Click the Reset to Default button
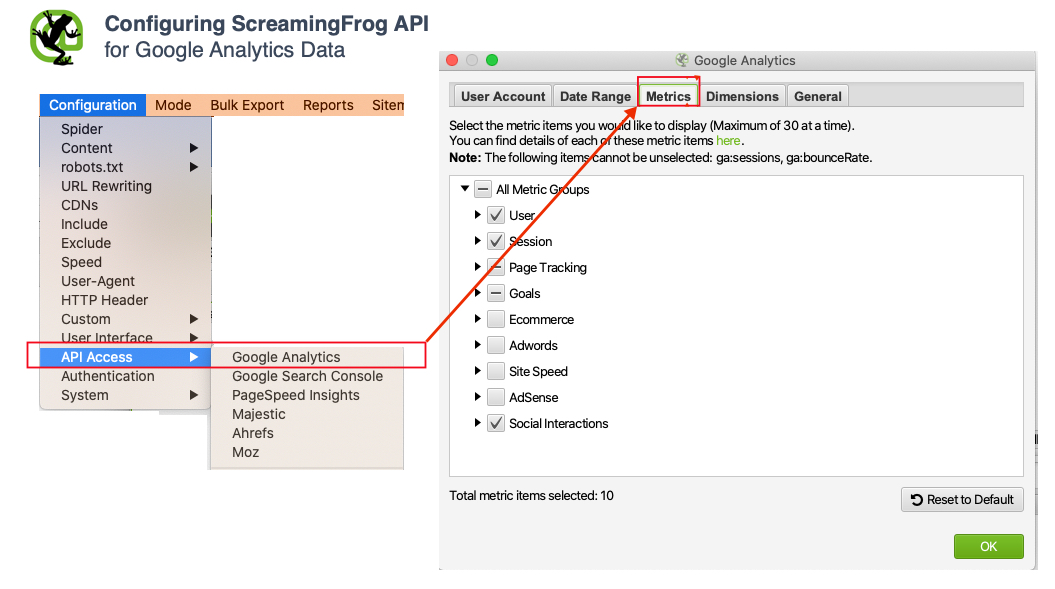The width and height of the screenshot is (1055, 589). 962,499
